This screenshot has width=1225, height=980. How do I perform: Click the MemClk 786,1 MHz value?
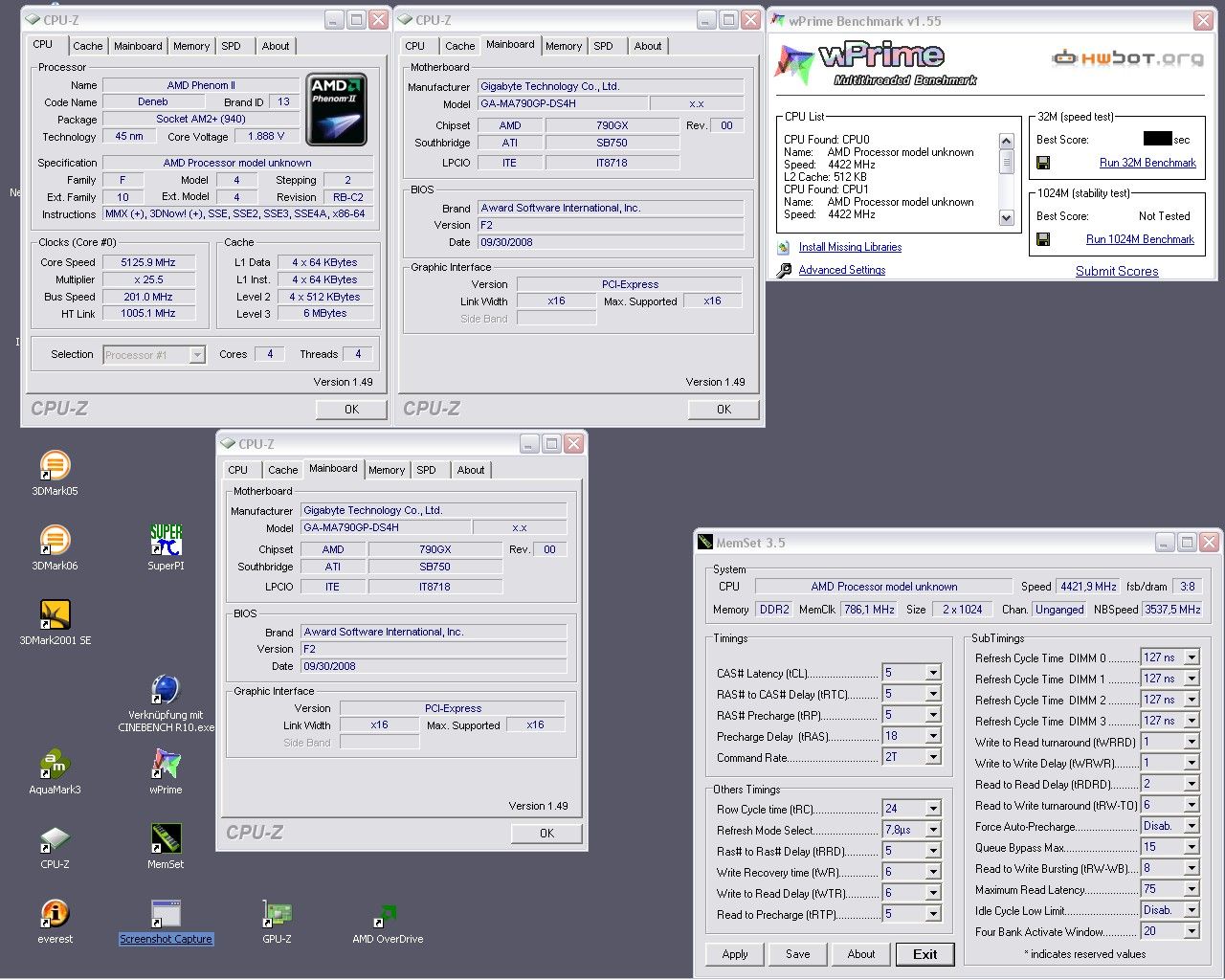click(x=869, y=610)
